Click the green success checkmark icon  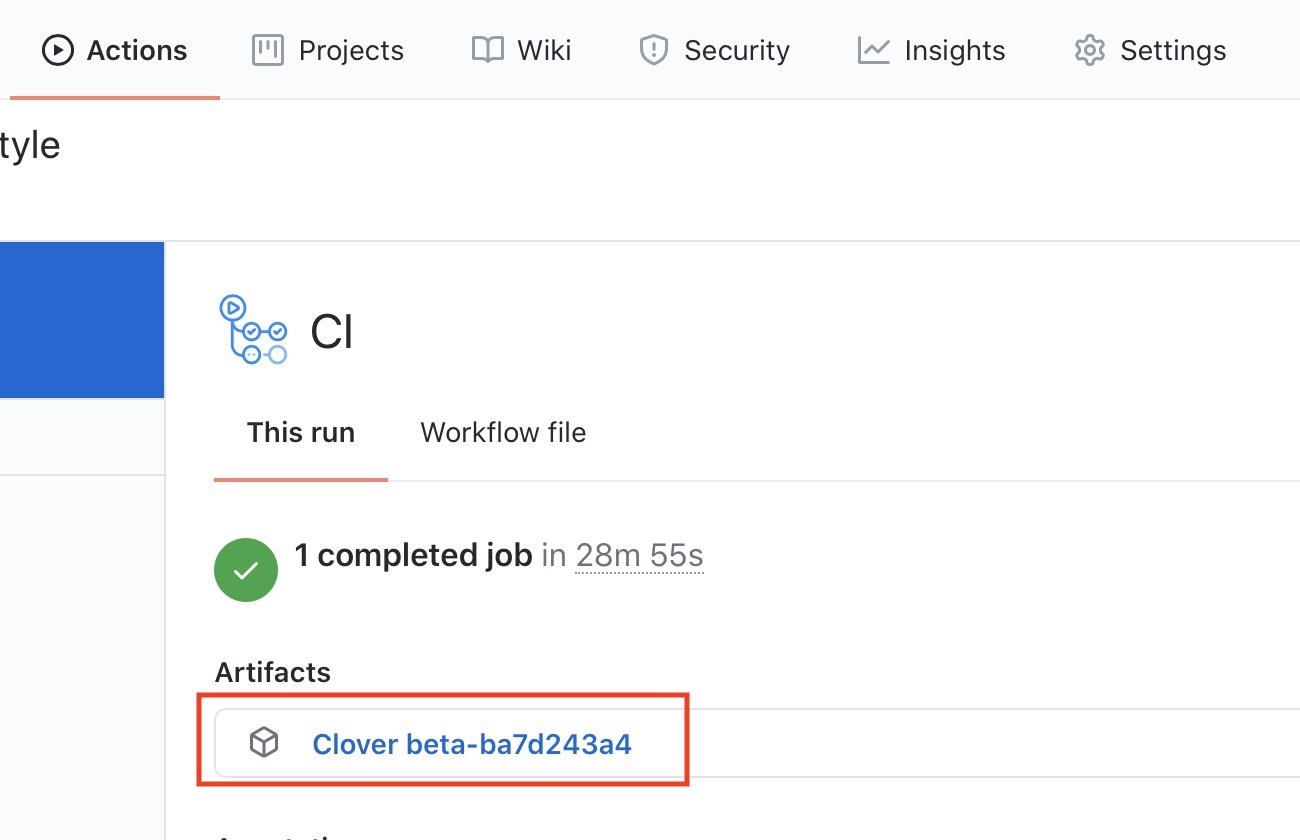(x=246, y=569)
